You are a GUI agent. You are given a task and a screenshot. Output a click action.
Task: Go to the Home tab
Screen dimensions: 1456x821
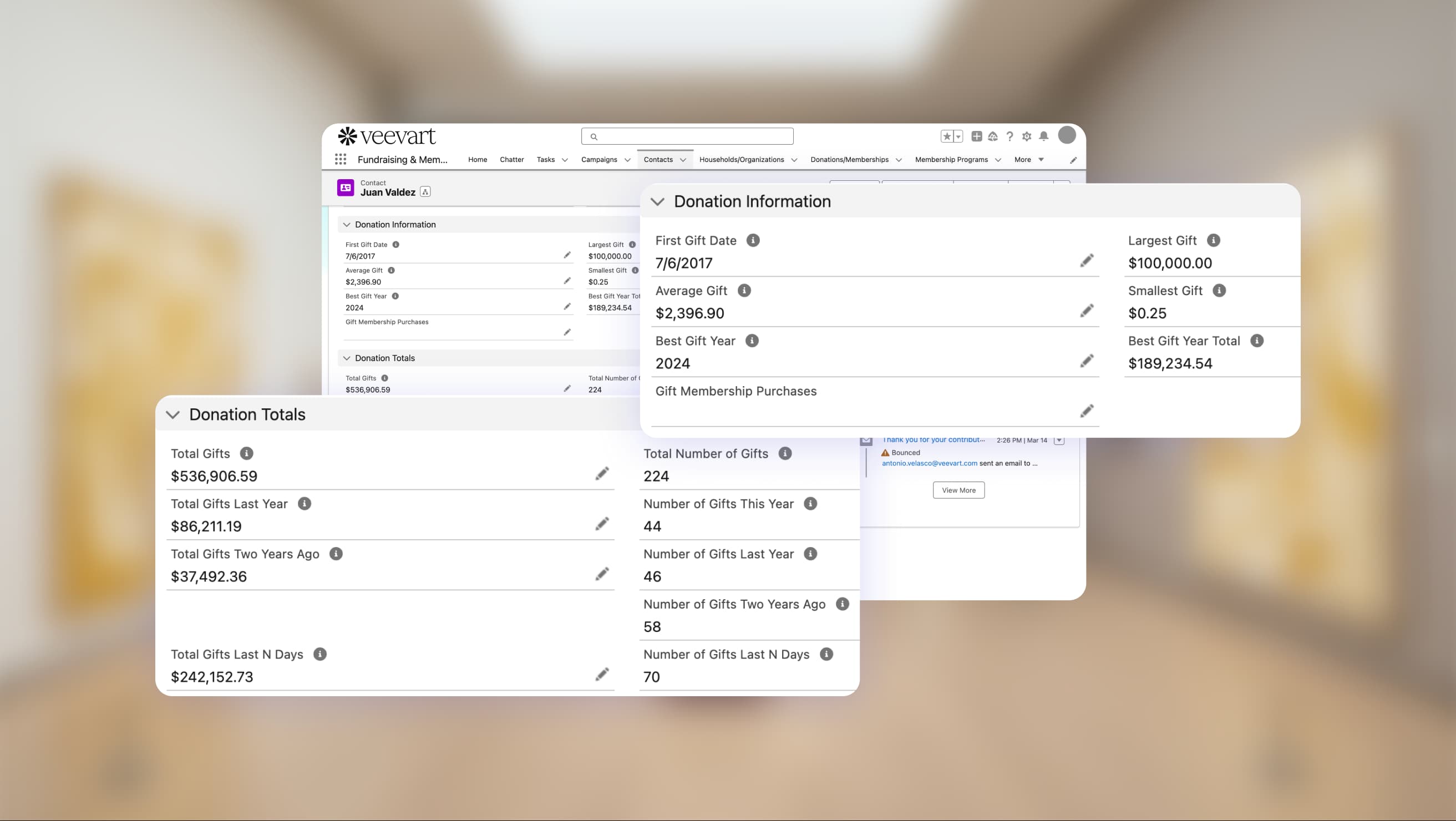[477, 159]
